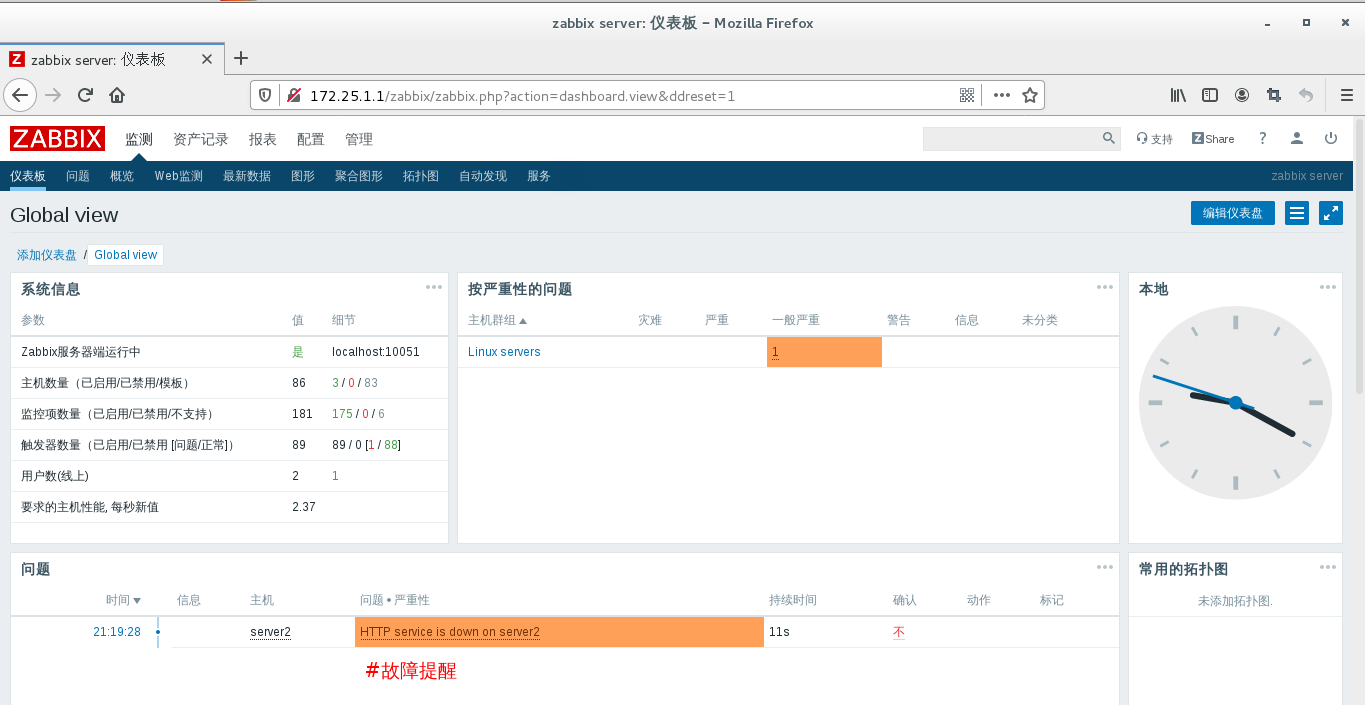The image size is (1365, 705).
Task: Click the 不 acknowledge link
Action: (x=899, y=632)
